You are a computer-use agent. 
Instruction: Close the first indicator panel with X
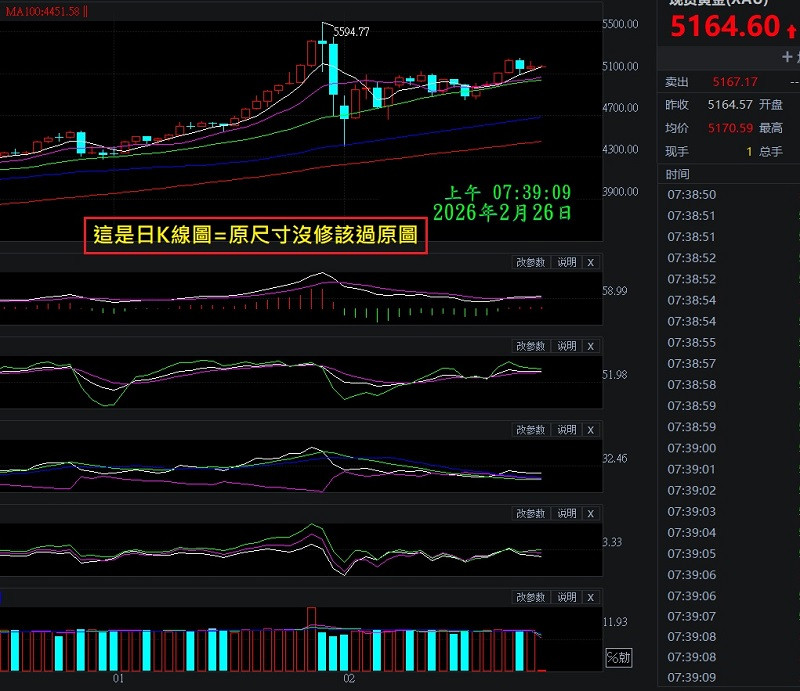pos(590,262)
